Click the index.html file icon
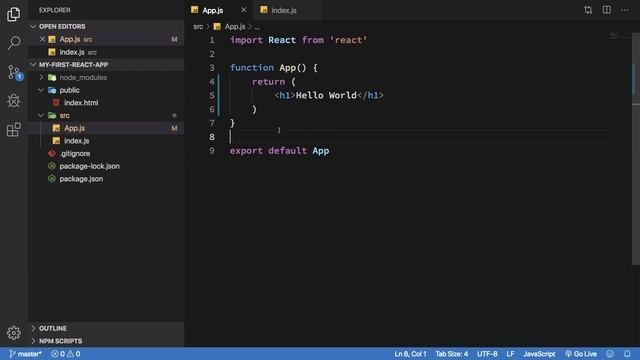640x360 pixels. (x=56, y=102)
